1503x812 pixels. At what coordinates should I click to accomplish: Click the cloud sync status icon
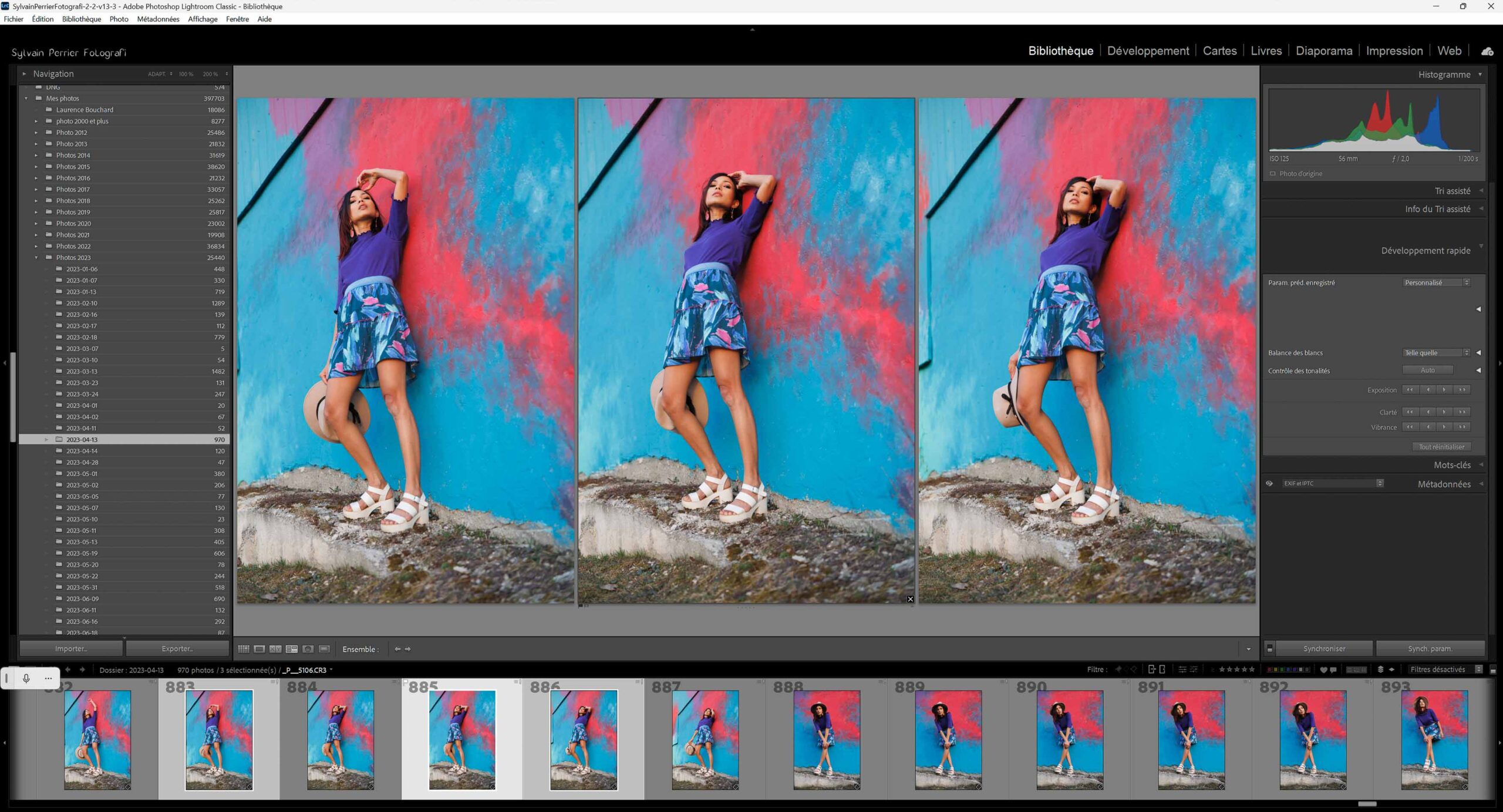click(x=1487, y=51)
